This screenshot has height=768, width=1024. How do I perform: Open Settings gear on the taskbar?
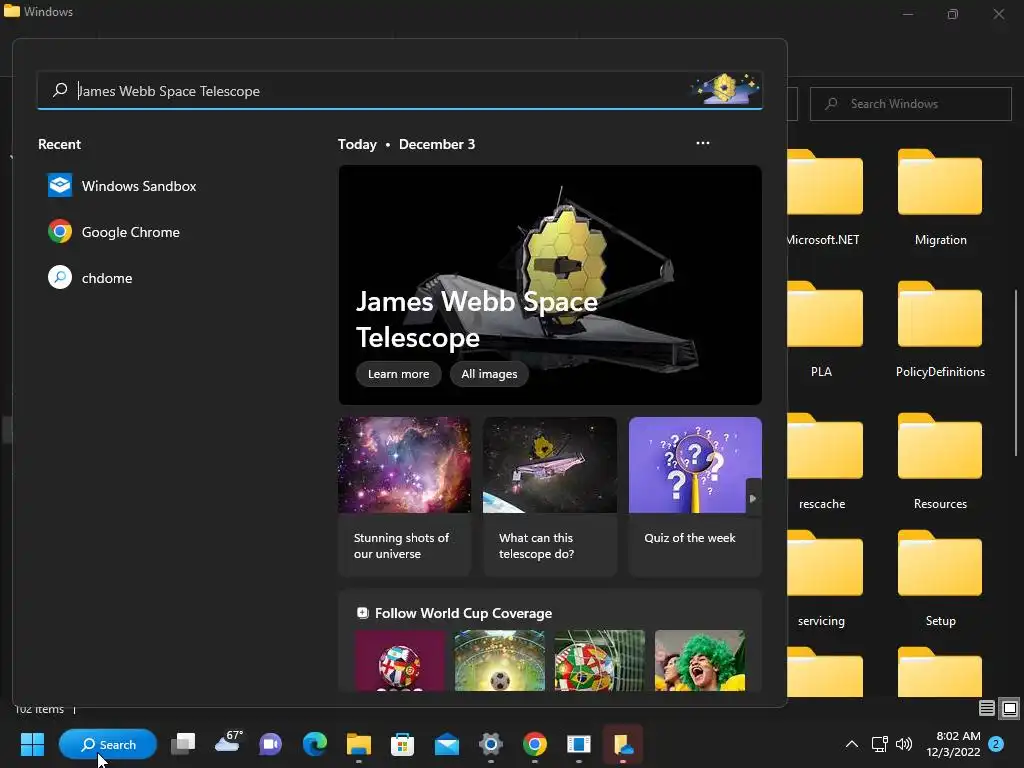(490, 744)
